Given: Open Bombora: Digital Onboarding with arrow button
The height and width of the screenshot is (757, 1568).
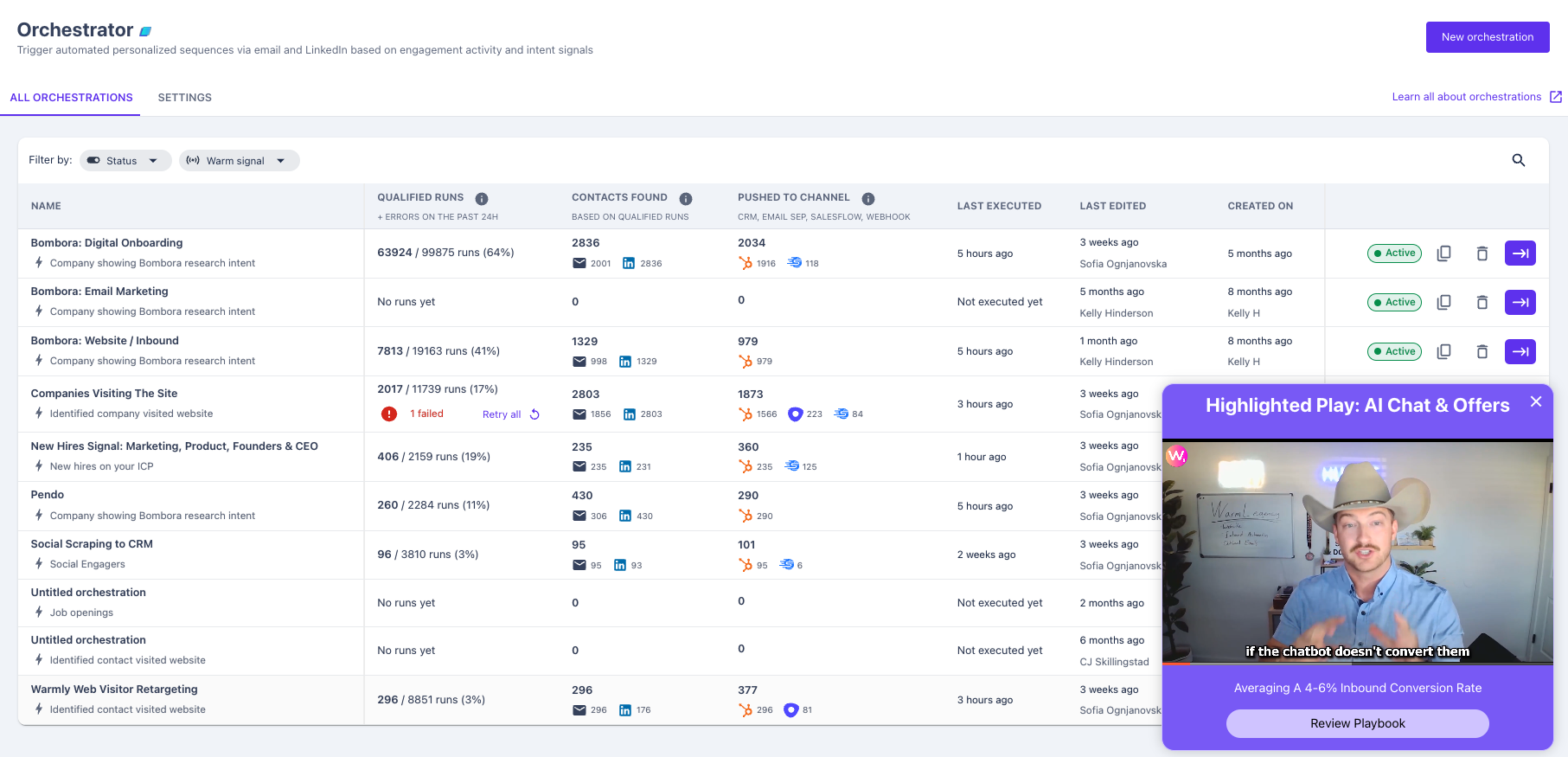Looking at the screenshot, I should pyautogui.click(x=1520, y=253).
